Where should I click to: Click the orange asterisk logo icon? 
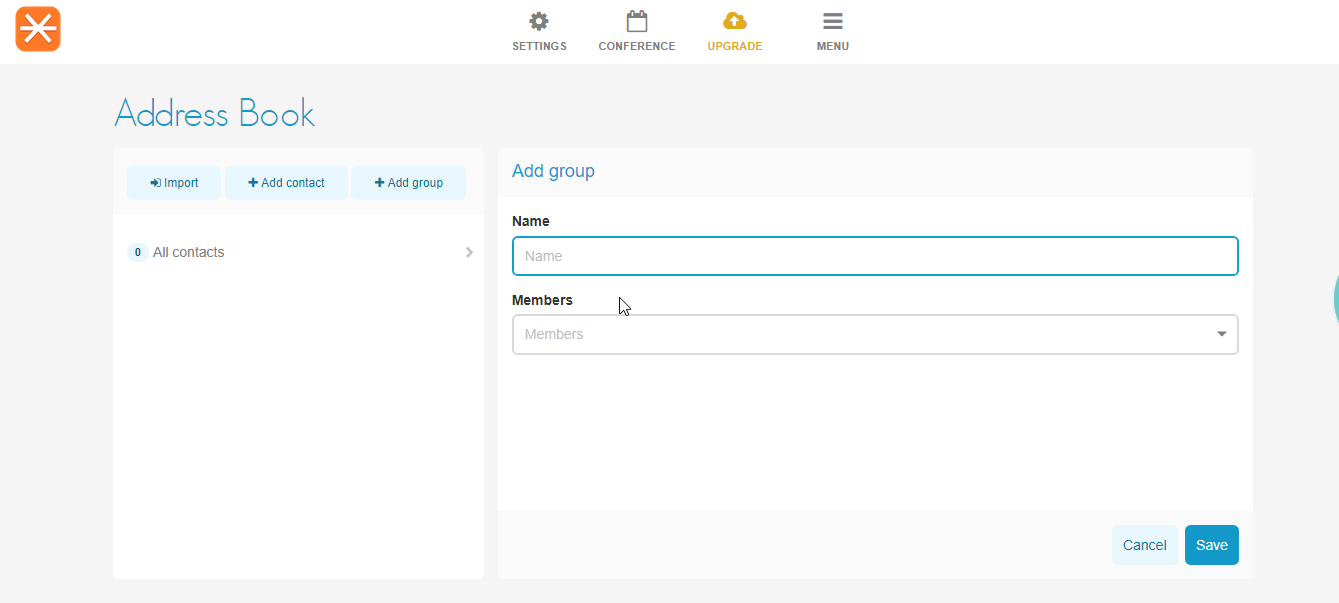coord(38,29)
